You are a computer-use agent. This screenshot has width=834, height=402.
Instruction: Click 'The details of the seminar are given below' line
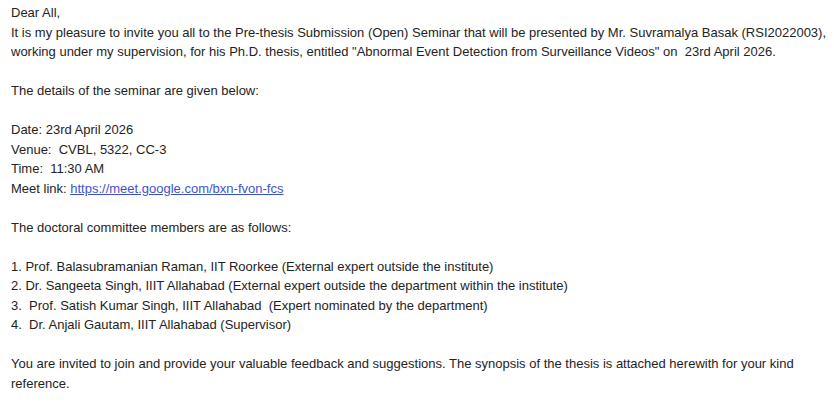click(135, 91)
